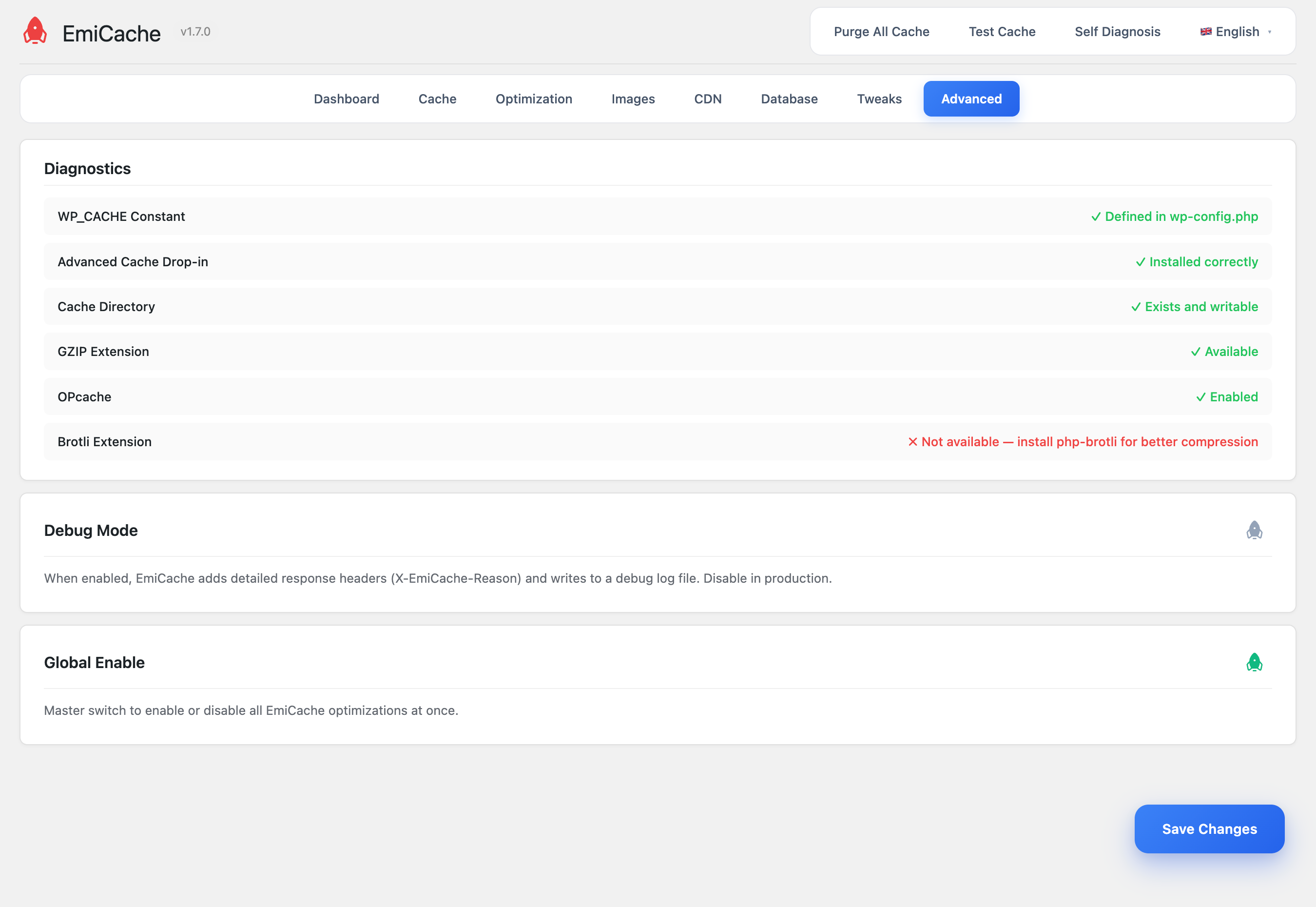Click the Cache Directory label
The image size is (1316, 907).
point(106,306)
